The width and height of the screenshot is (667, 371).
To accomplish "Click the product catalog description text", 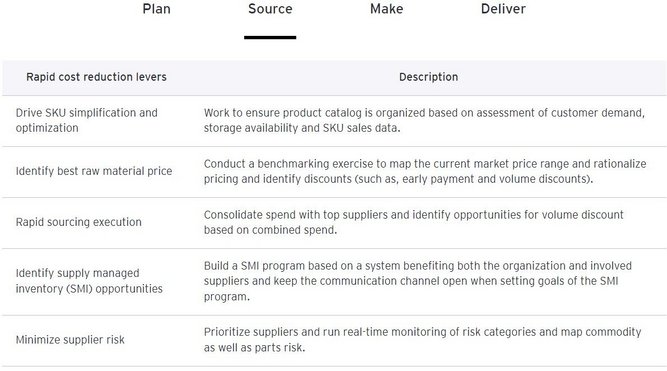I will [x=424, y=120].
